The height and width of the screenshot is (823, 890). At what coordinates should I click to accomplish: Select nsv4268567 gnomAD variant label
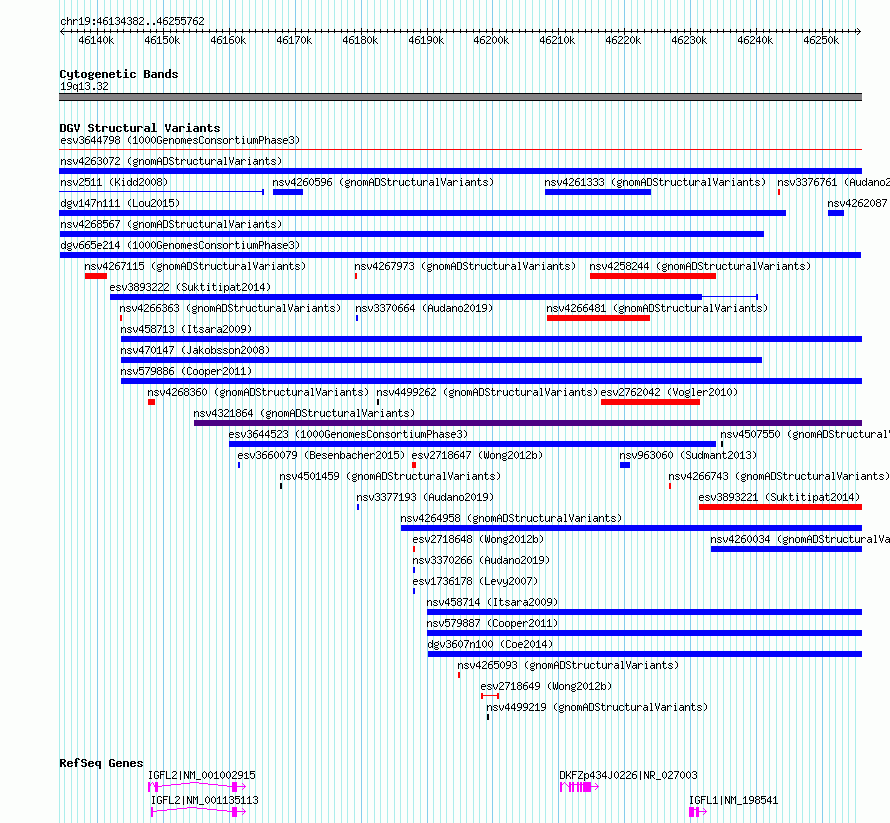pos(171,224)
